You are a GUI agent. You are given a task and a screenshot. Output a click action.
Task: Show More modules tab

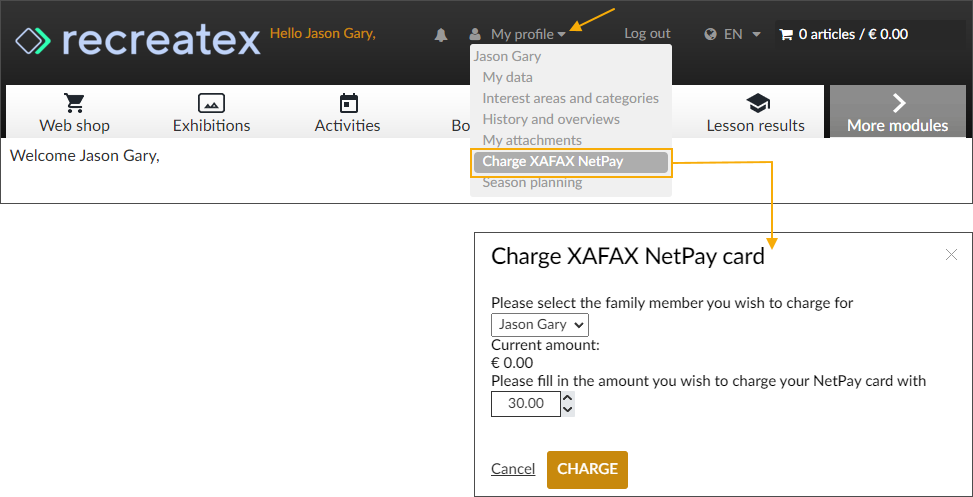[x=898, y=112]
